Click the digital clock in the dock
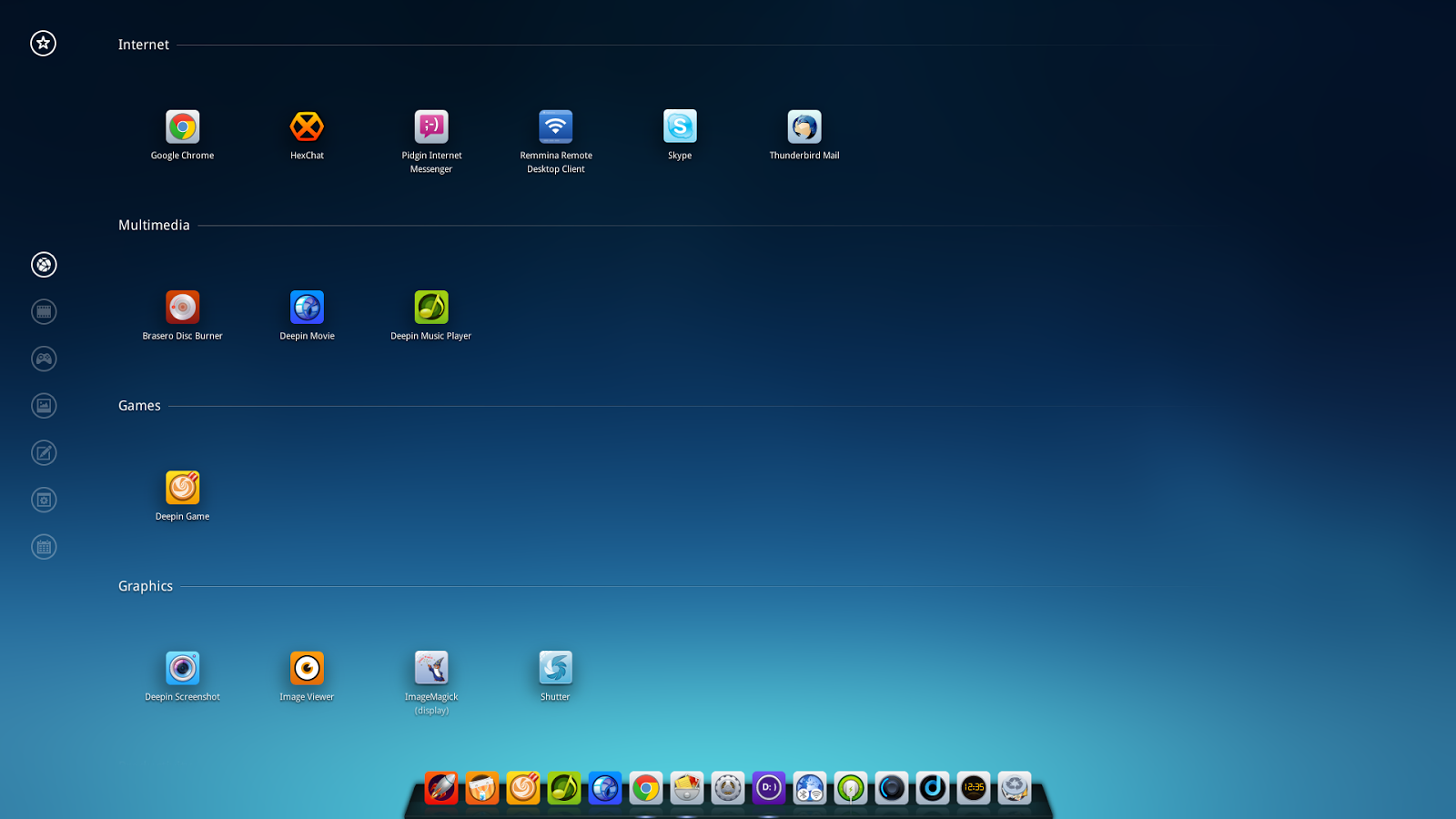 click(x=974, y=788)
